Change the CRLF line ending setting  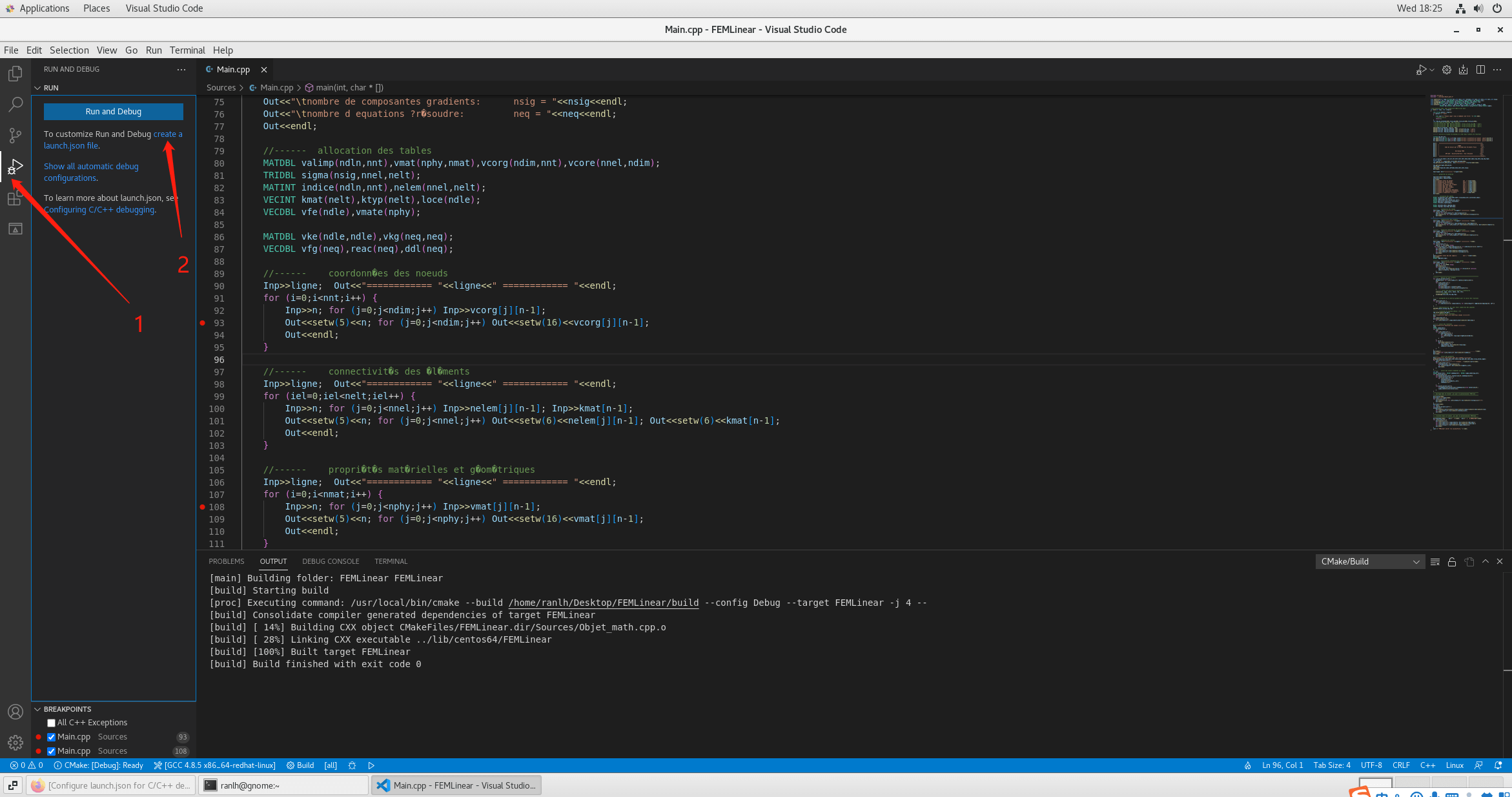[1401, 765]
